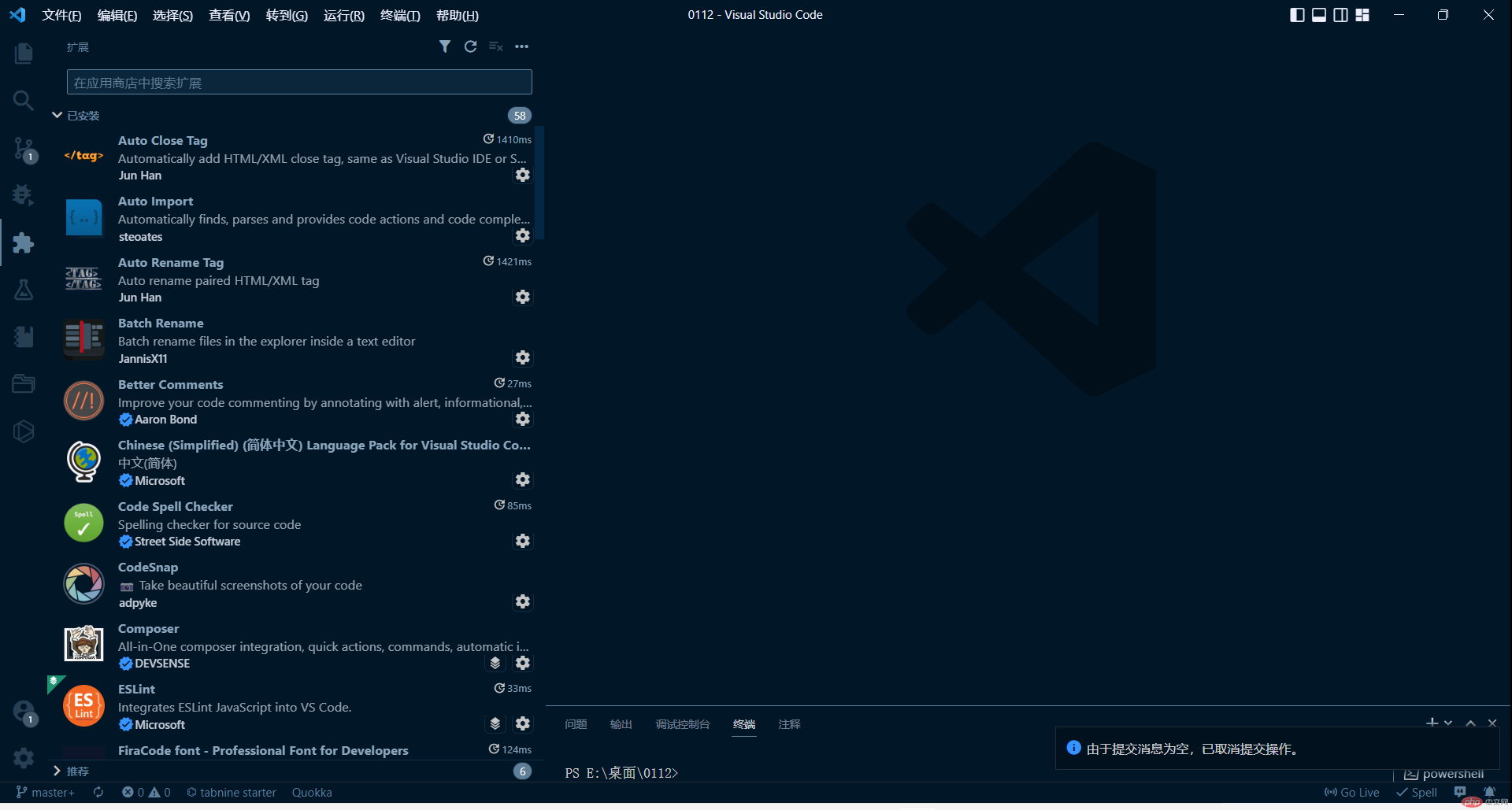This screenshot has height=810, width=1512.
Task: Open manage gear for Code Spell Checker
Action: [523, 541]
